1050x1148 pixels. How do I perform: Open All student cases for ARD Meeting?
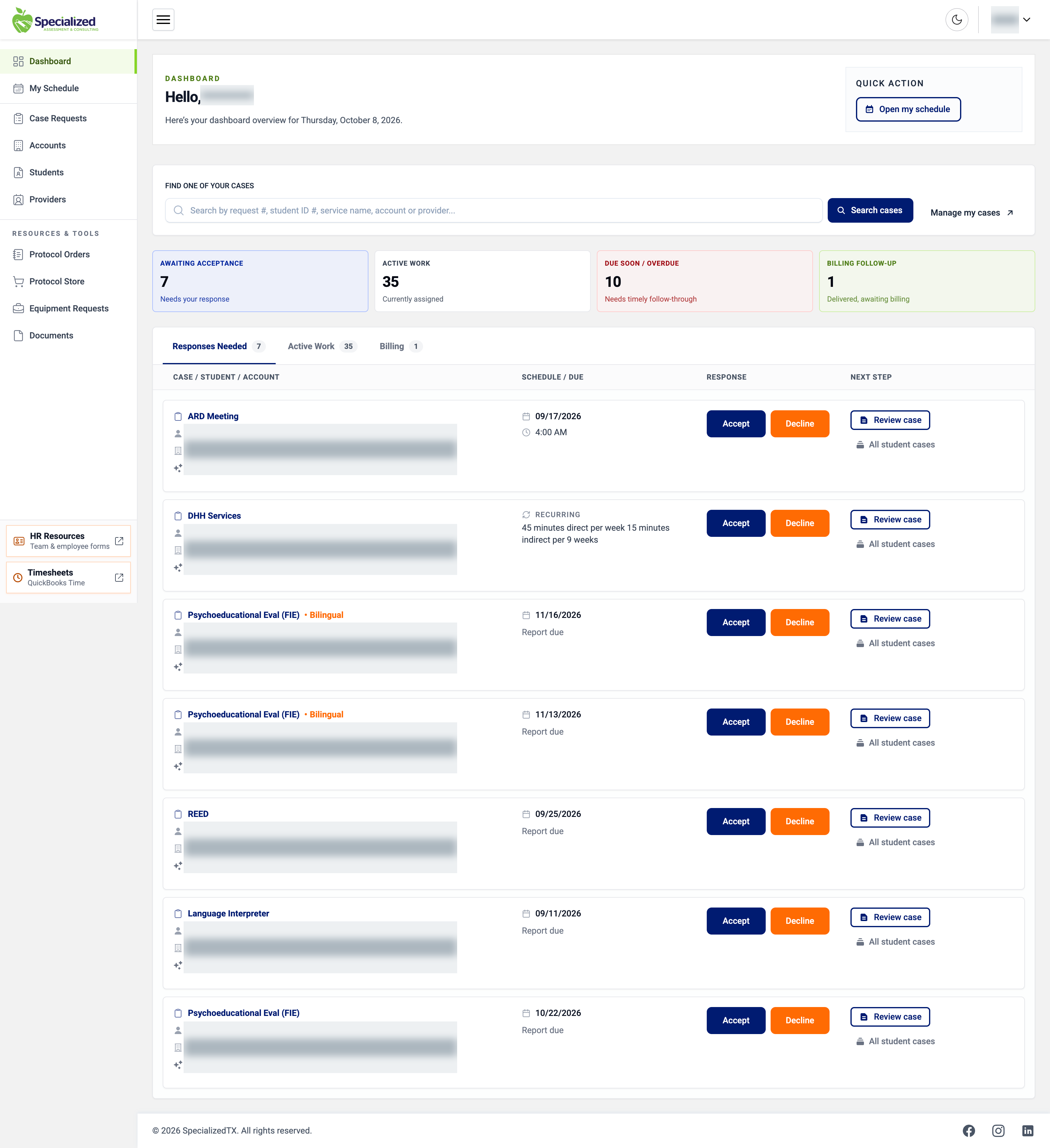[x=896, y=445]
